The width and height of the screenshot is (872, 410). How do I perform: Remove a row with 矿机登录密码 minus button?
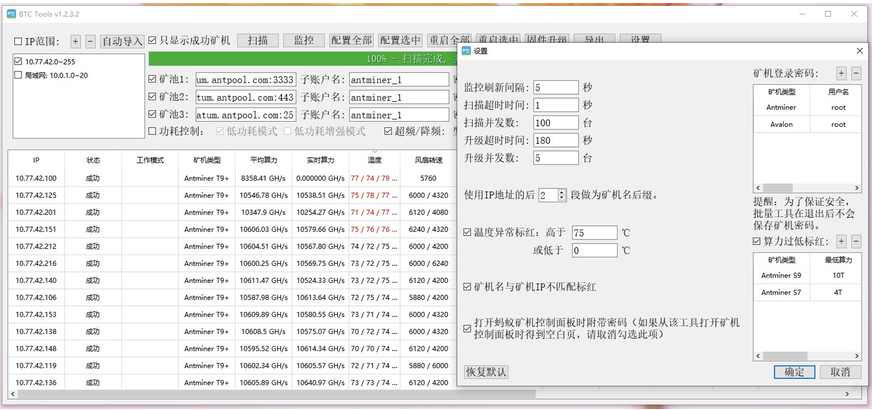[857, 73]
